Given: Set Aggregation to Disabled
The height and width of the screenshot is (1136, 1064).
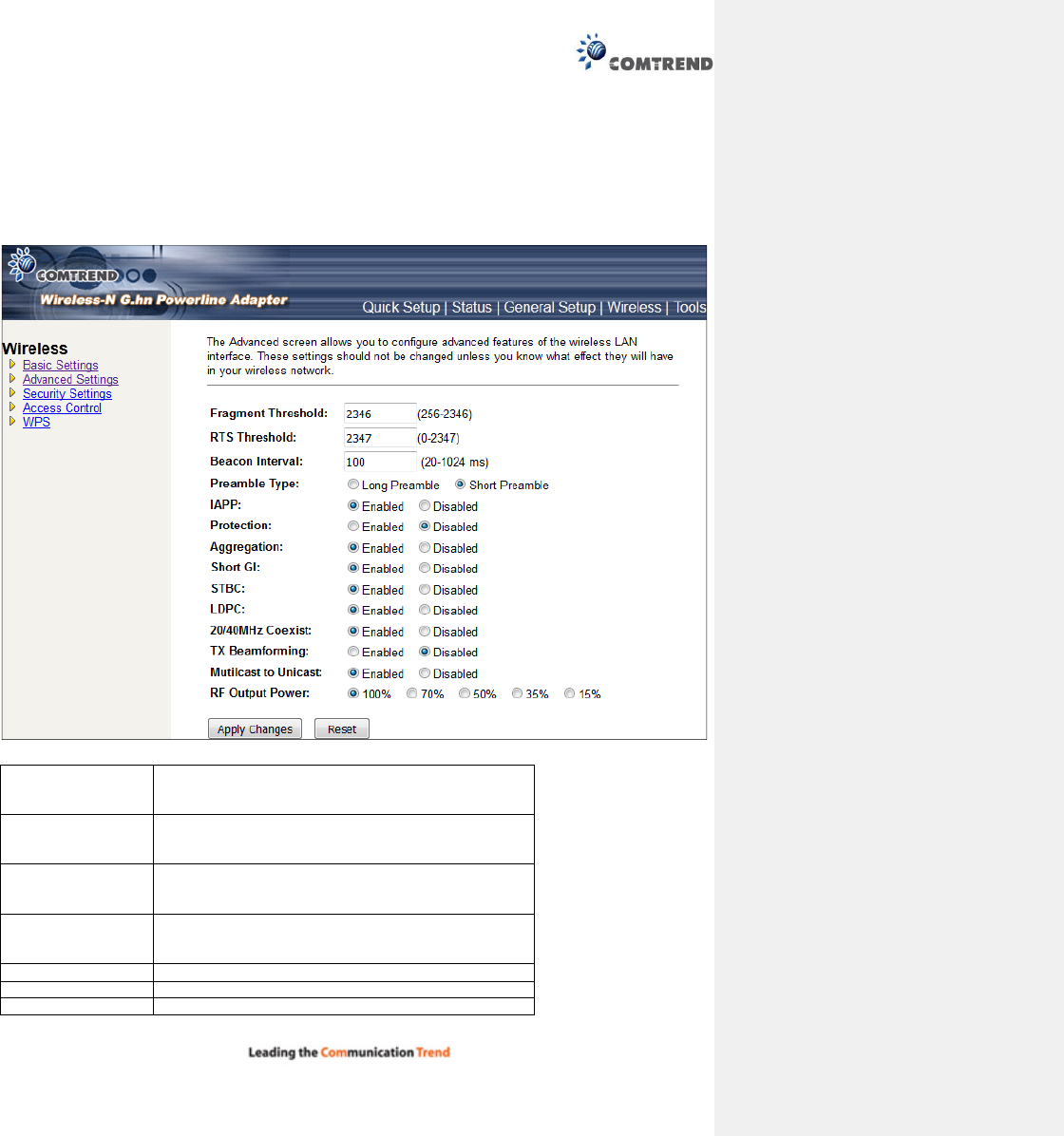Looking at the screenshot, I should [x=425, y=547].
